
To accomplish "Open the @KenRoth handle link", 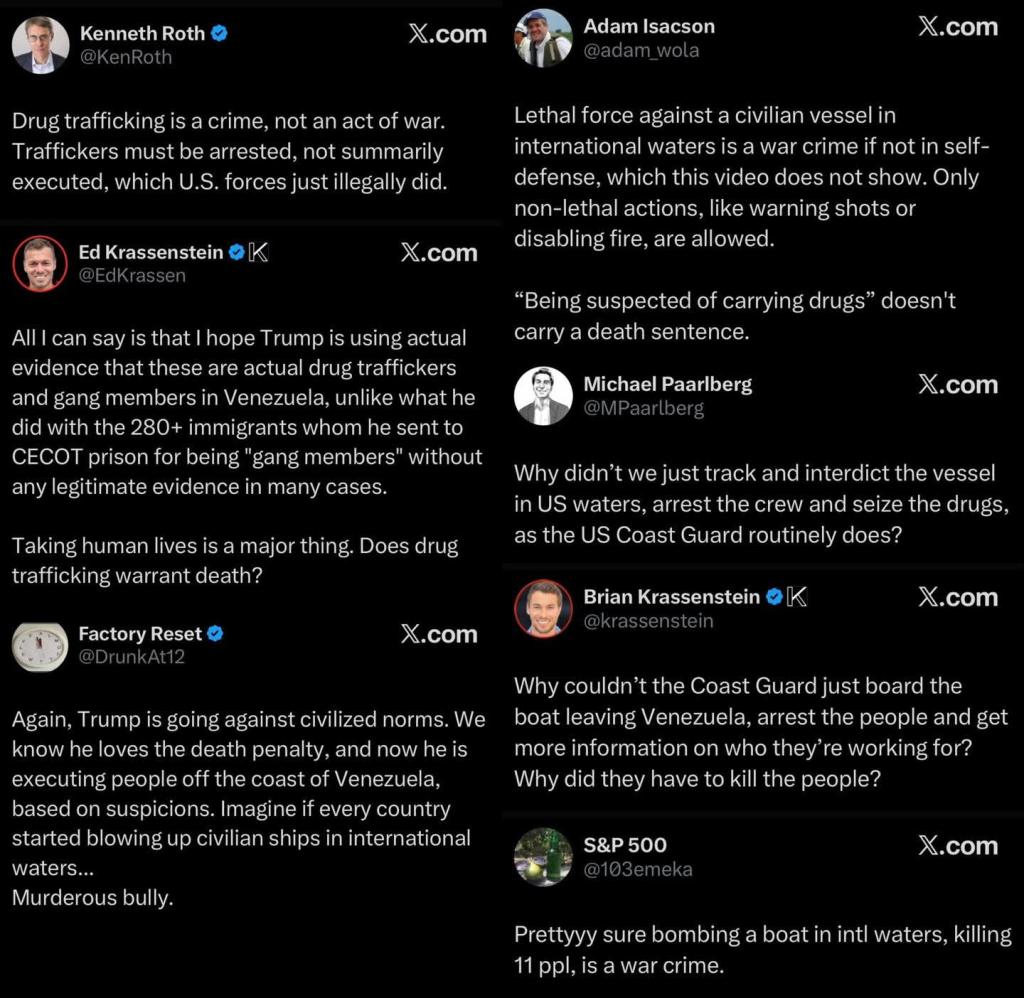I will (126, 57).
